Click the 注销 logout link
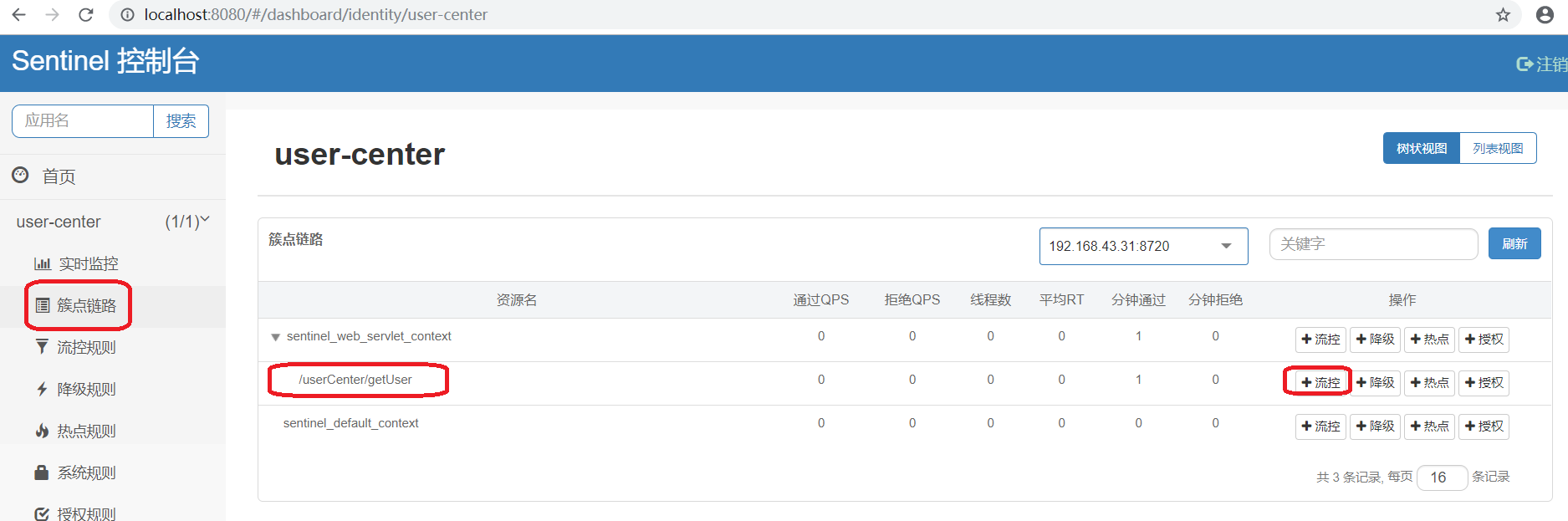This screenshot has height=521, width=1568. 1542,64
